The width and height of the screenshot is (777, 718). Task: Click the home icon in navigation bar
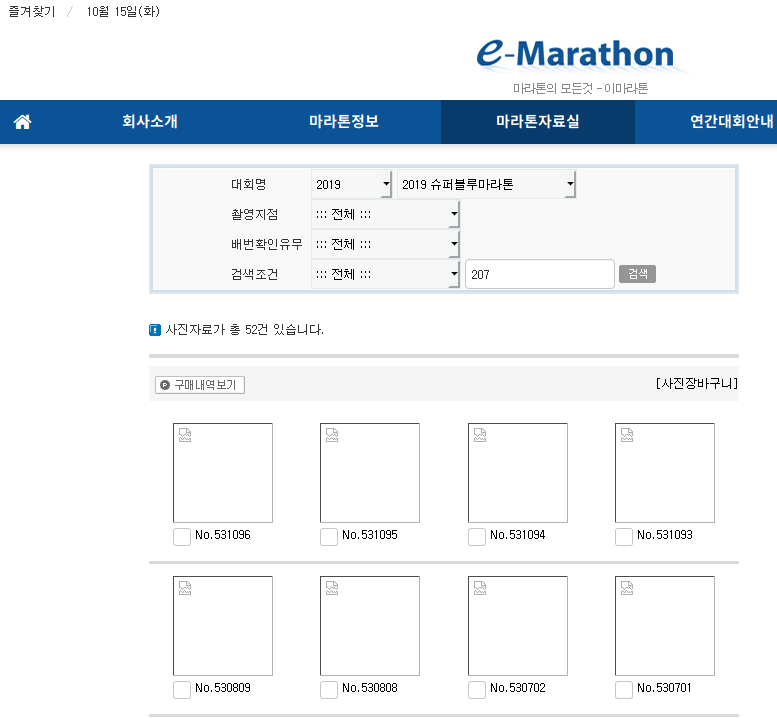(22, 122)
